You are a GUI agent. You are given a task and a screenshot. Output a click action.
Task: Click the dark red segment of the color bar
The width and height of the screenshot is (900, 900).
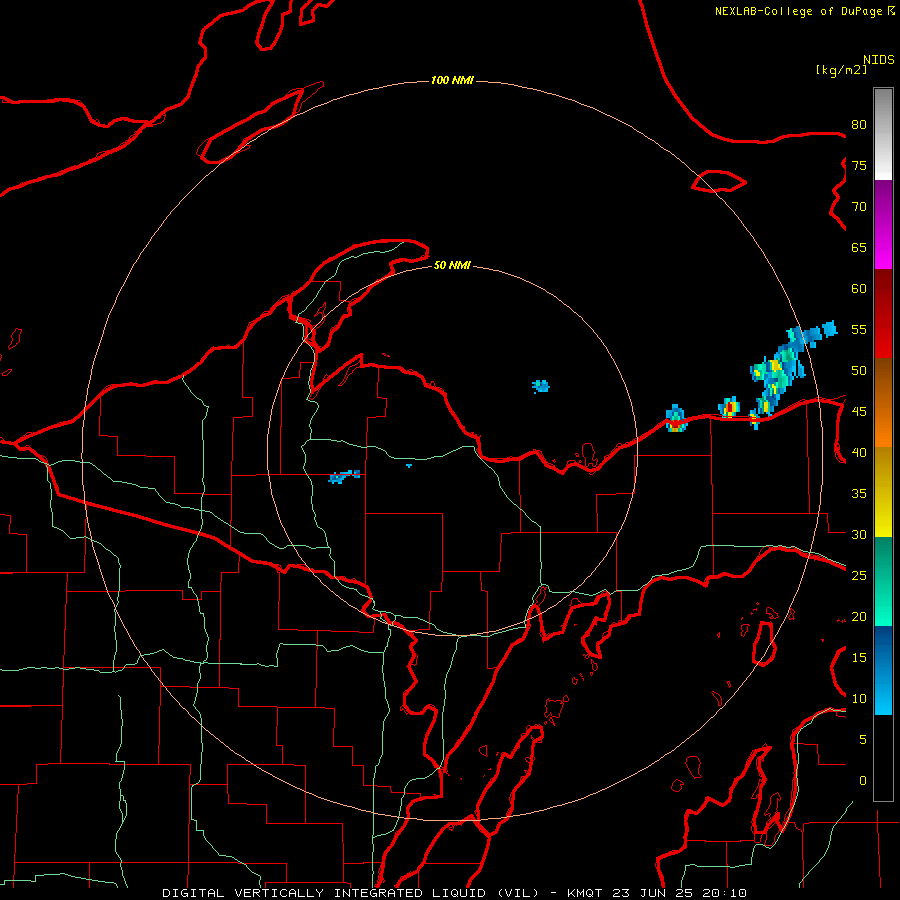[x=883, y=313]
